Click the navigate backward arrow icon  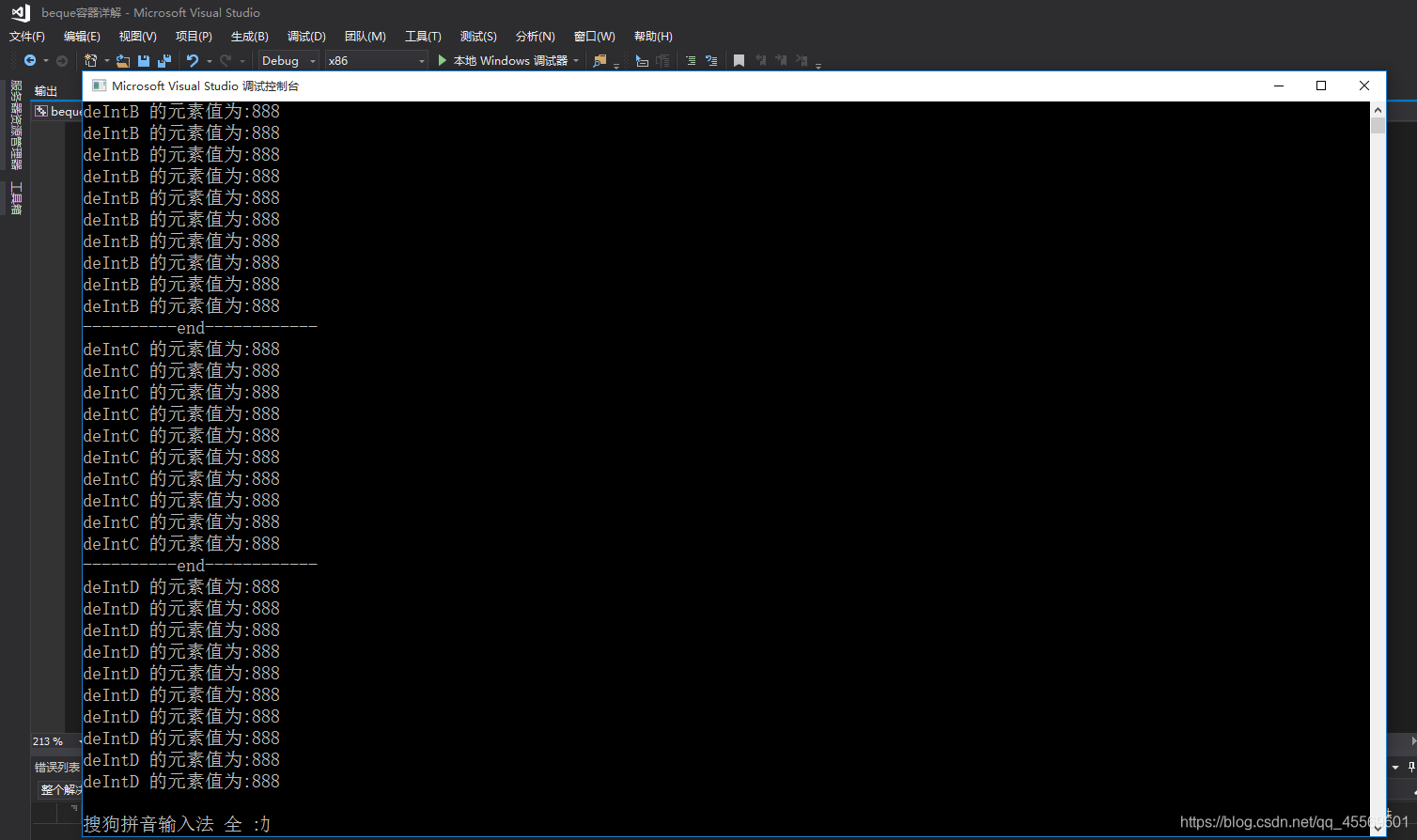point(30,60)
